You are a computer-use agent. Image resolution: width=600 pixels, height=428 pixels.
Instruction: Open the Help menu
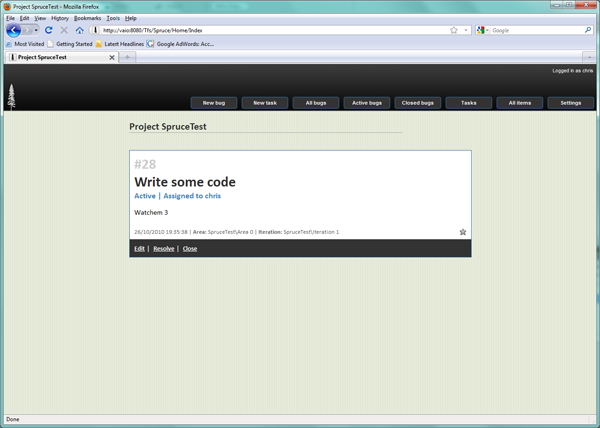point(130,18)
